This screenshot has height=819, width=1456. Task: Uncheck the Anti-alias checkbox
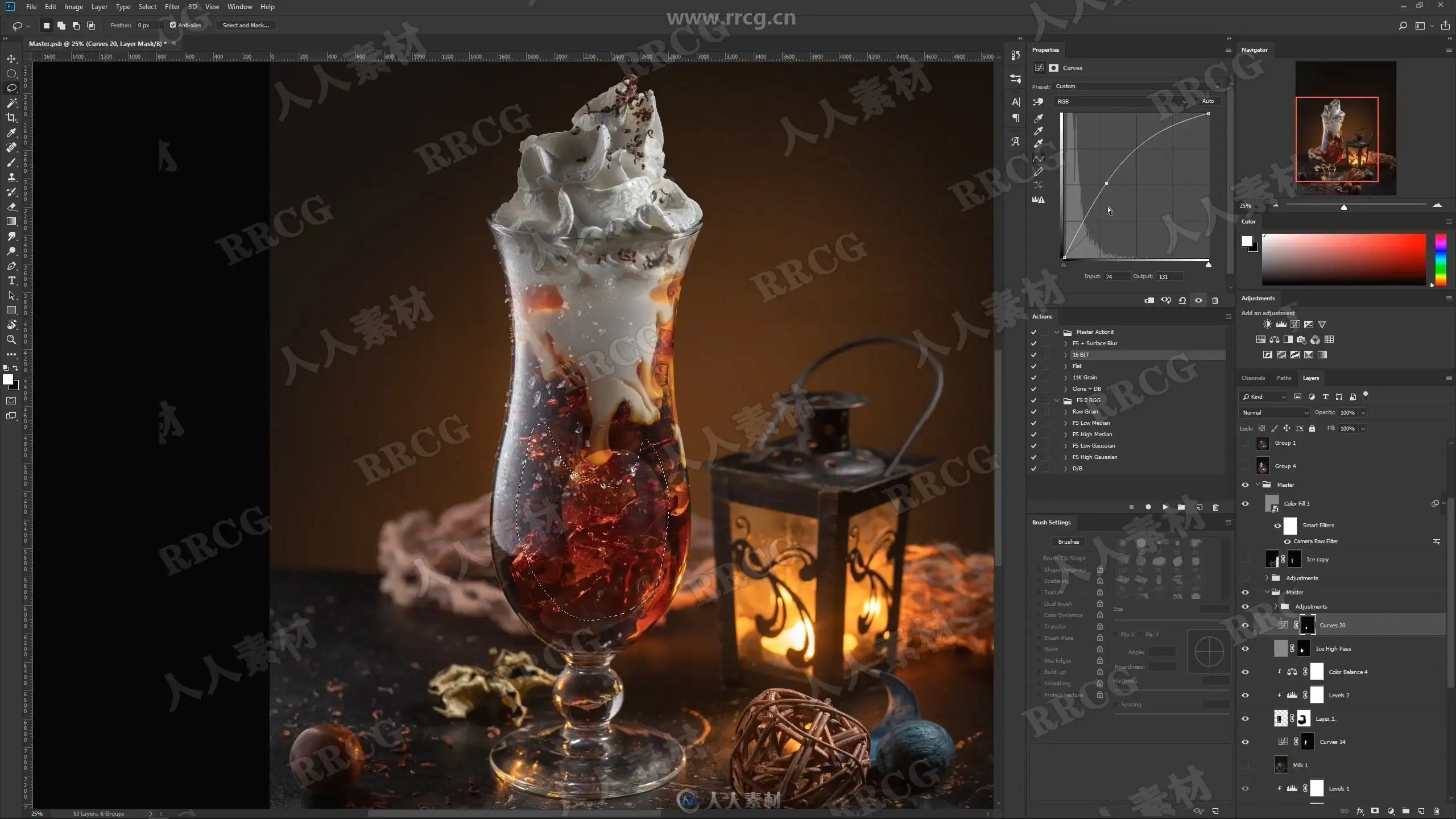click(x=173, y=25)
